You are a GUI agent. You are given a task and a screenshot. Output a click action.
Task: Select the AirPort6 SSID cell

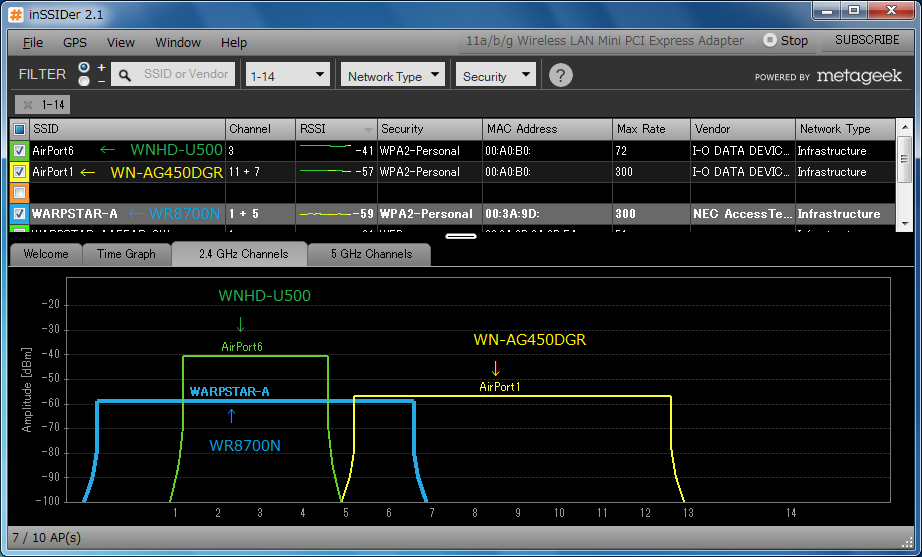point(128,151)
